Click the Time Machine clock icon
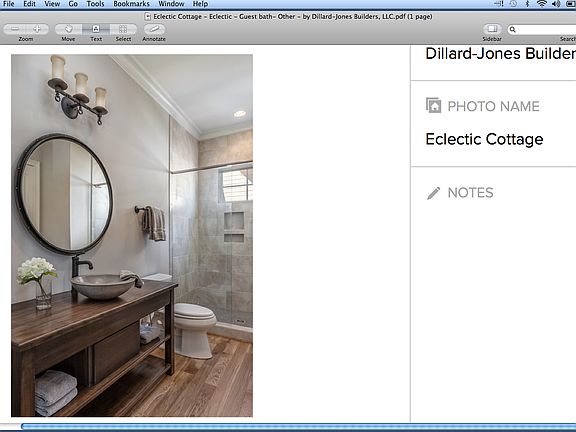Screen dimensions: 576x432 pos(514,4)
